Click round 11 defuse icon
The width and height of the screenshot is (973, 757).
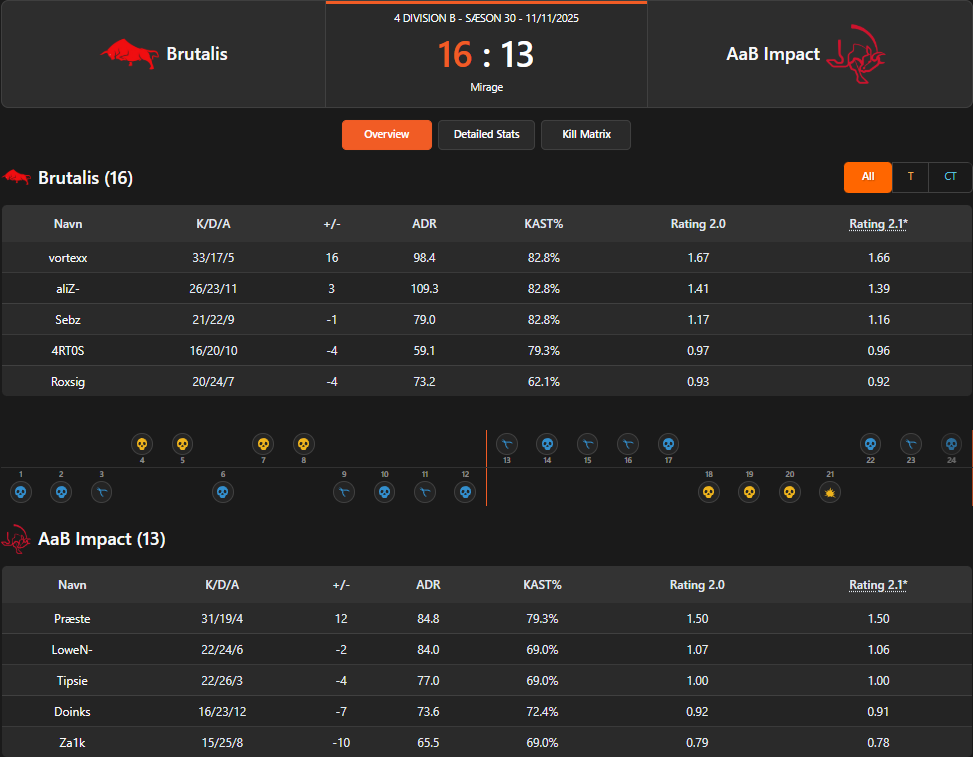pos(425,493)
